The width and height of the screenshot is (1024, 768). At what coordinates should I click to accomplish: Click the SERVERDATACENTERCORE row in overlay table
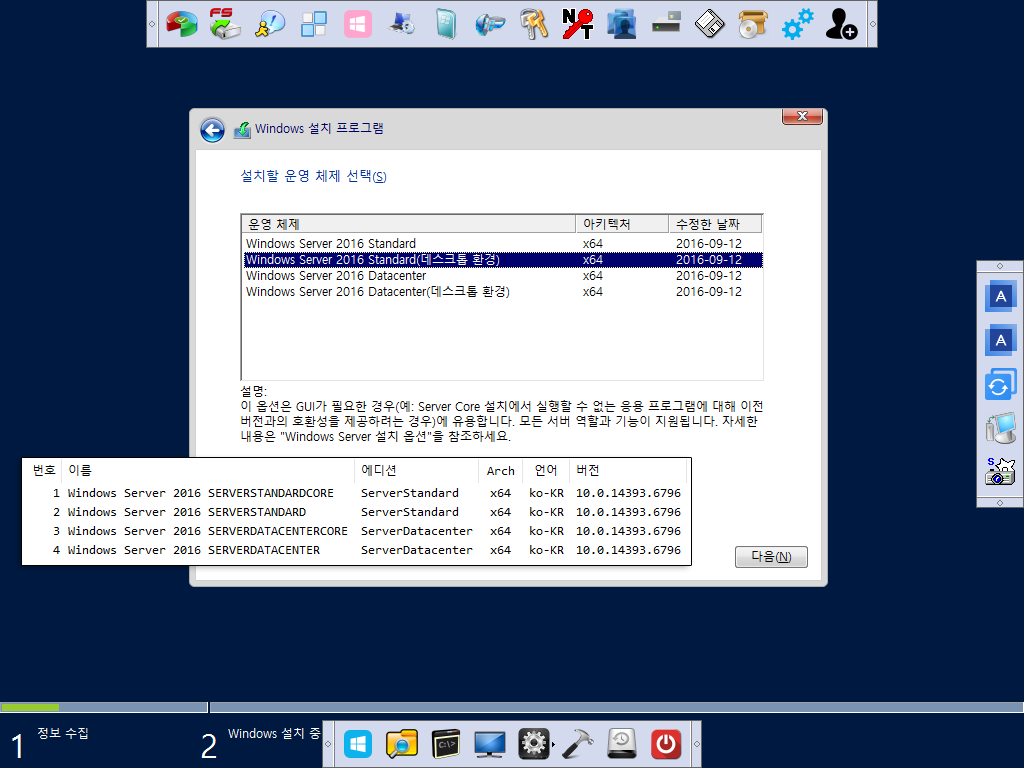point(357,531)
